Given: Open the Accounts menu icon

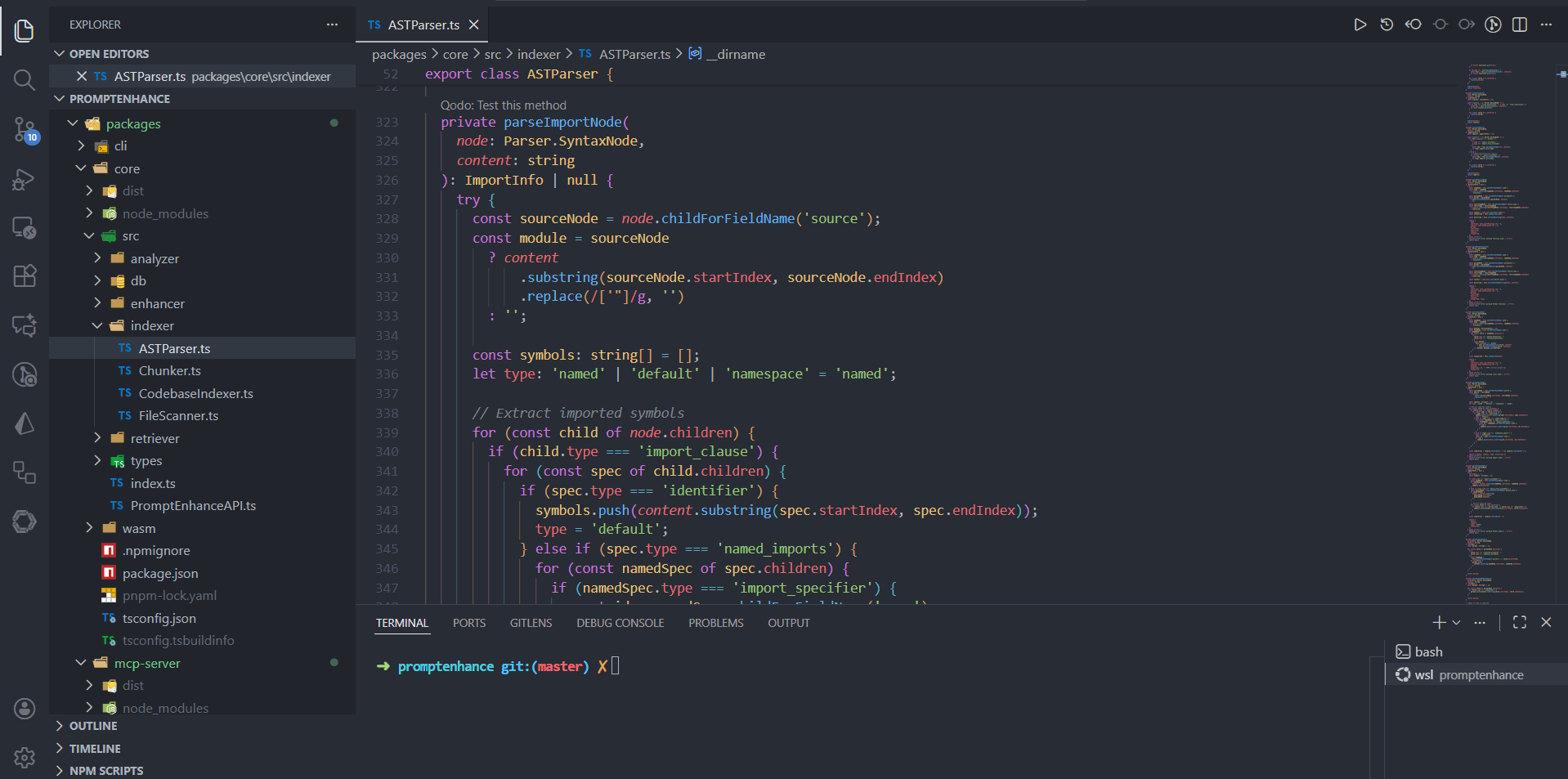Looking at the screenshot, I should click(x=25, y=708).
